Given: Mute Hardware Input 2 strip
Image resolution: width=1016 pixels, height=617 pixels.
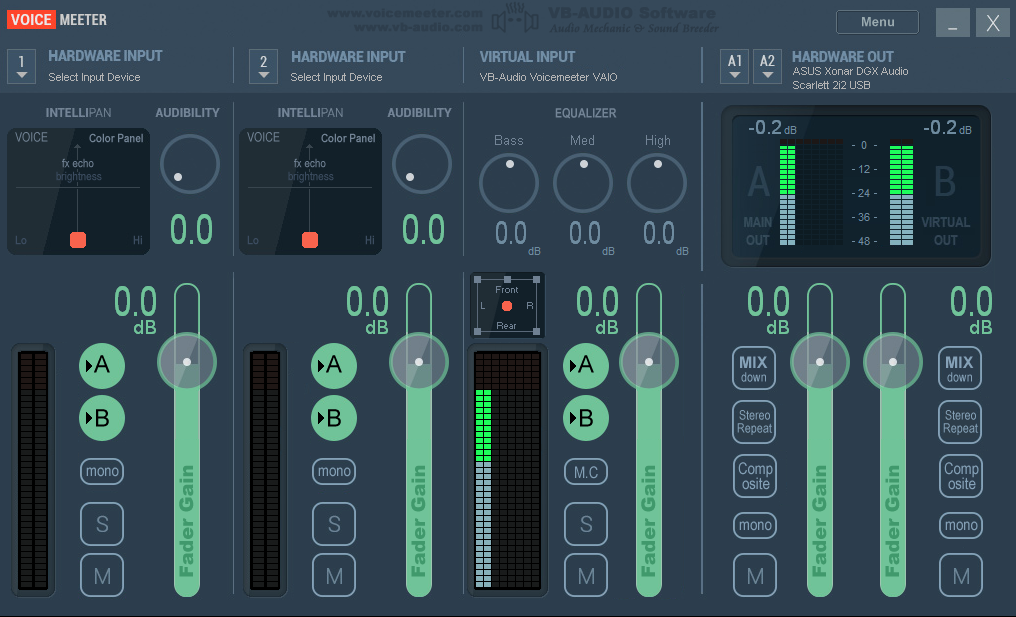Looking at the screenshot, I should point(334,576).
